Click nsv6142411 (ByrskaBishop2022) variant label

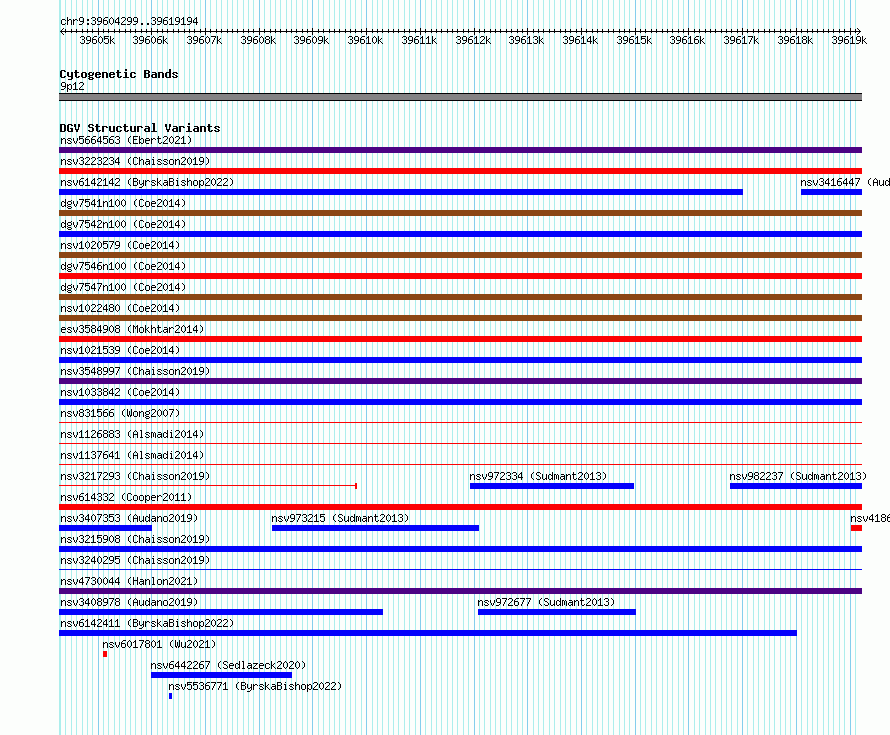click(147, 623)
